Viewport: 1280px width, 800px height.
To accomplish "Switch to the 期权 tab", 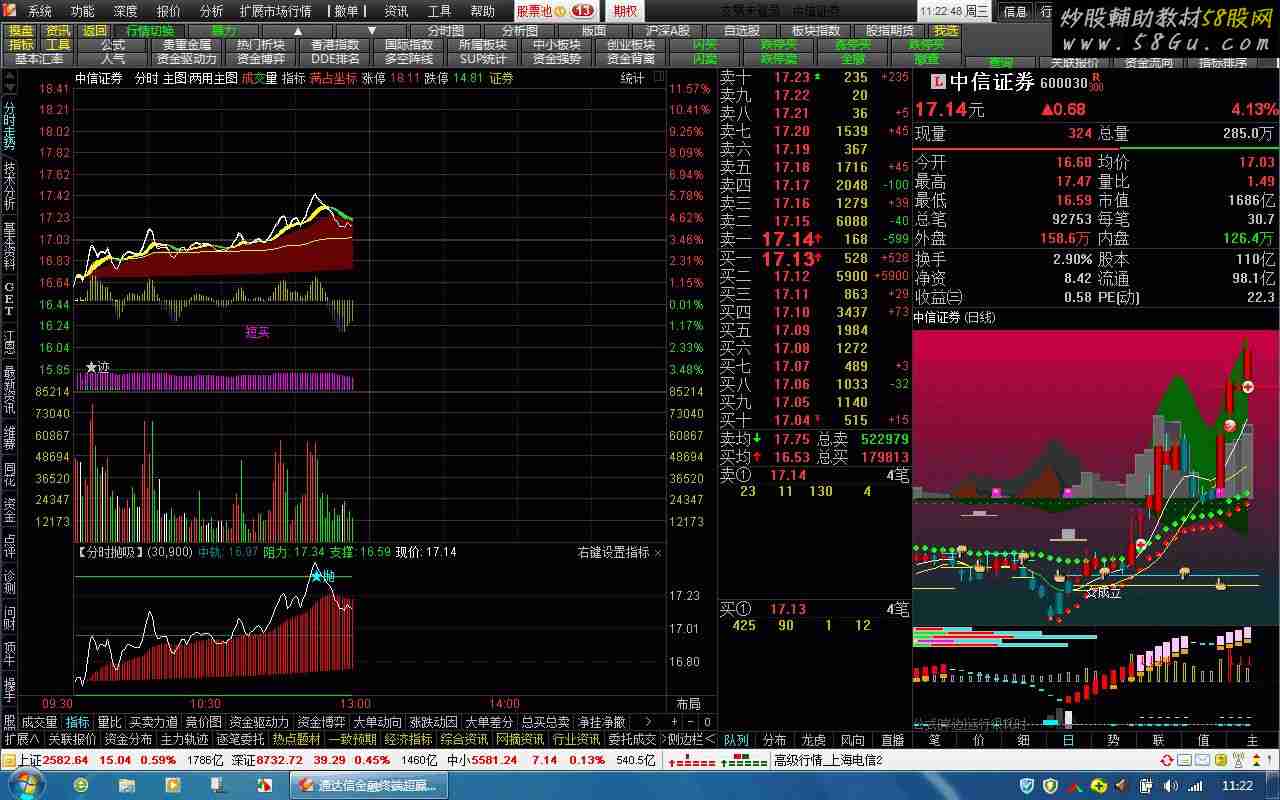I will (x=625, y=11).
